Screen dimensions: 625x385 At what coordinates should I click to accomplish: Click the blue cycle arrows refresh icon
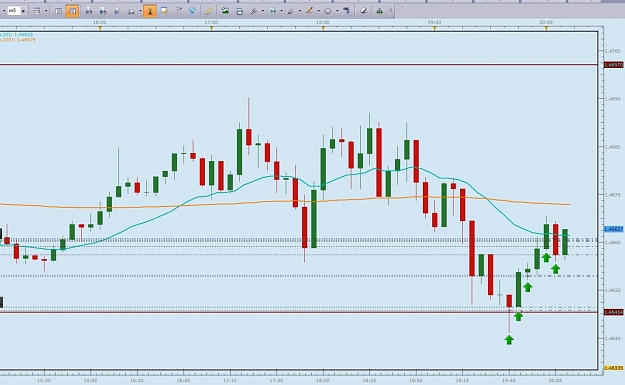point(239,11)
